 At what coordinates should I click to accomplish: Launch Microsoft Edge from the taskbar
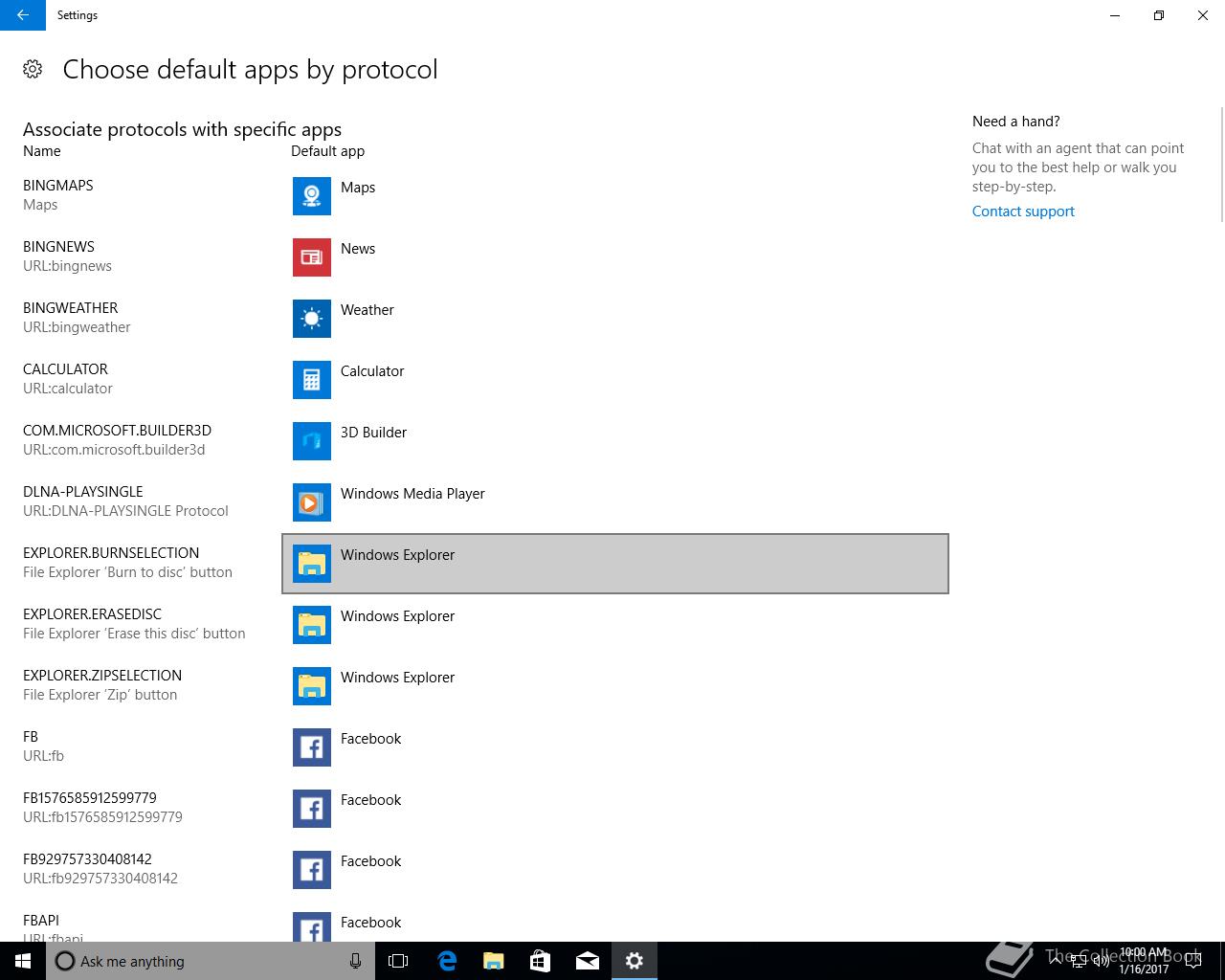[x=446, y=961]
